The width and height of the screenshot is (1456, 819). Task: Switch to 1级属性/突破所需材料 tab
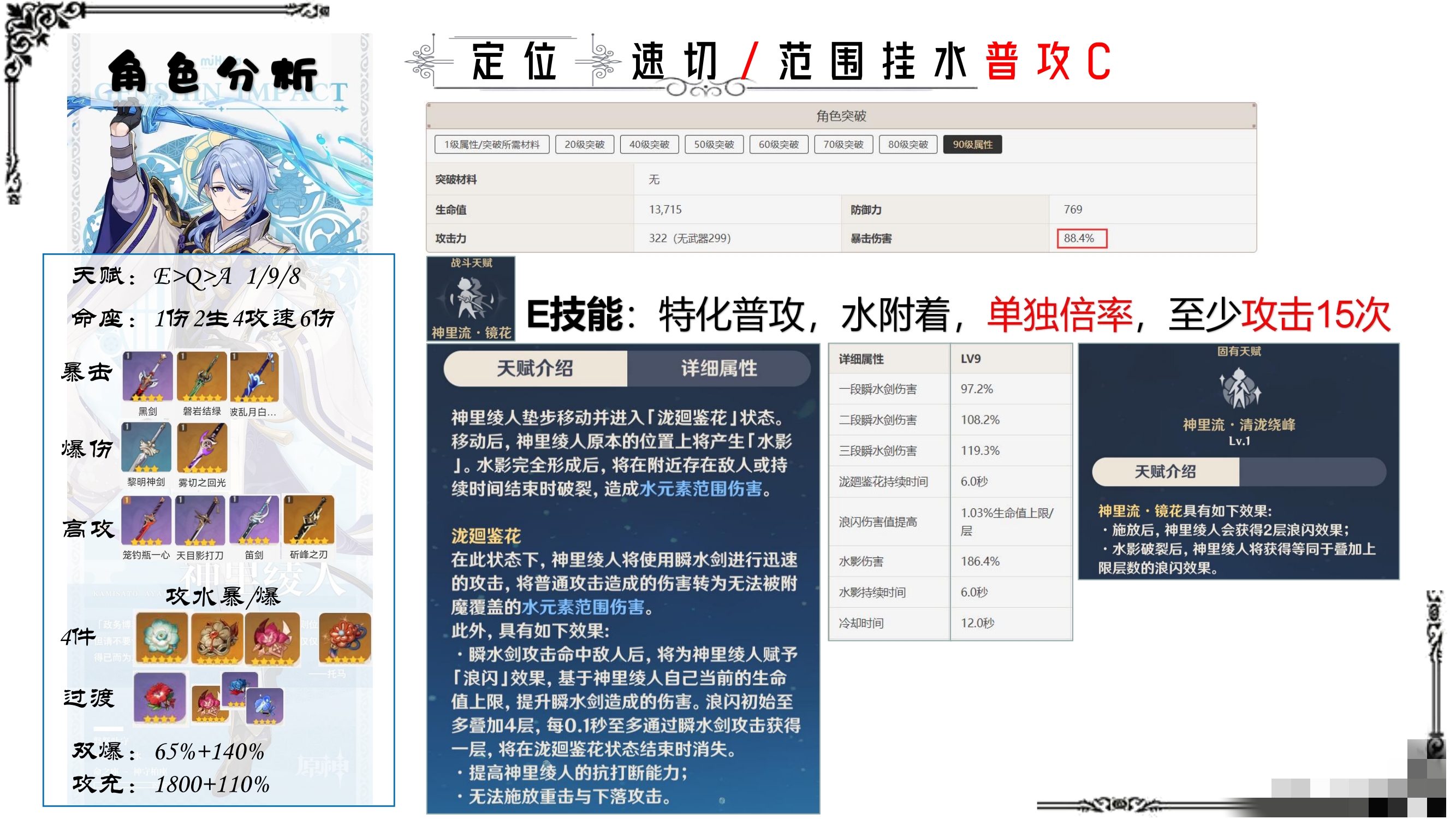tap(492, 145)
